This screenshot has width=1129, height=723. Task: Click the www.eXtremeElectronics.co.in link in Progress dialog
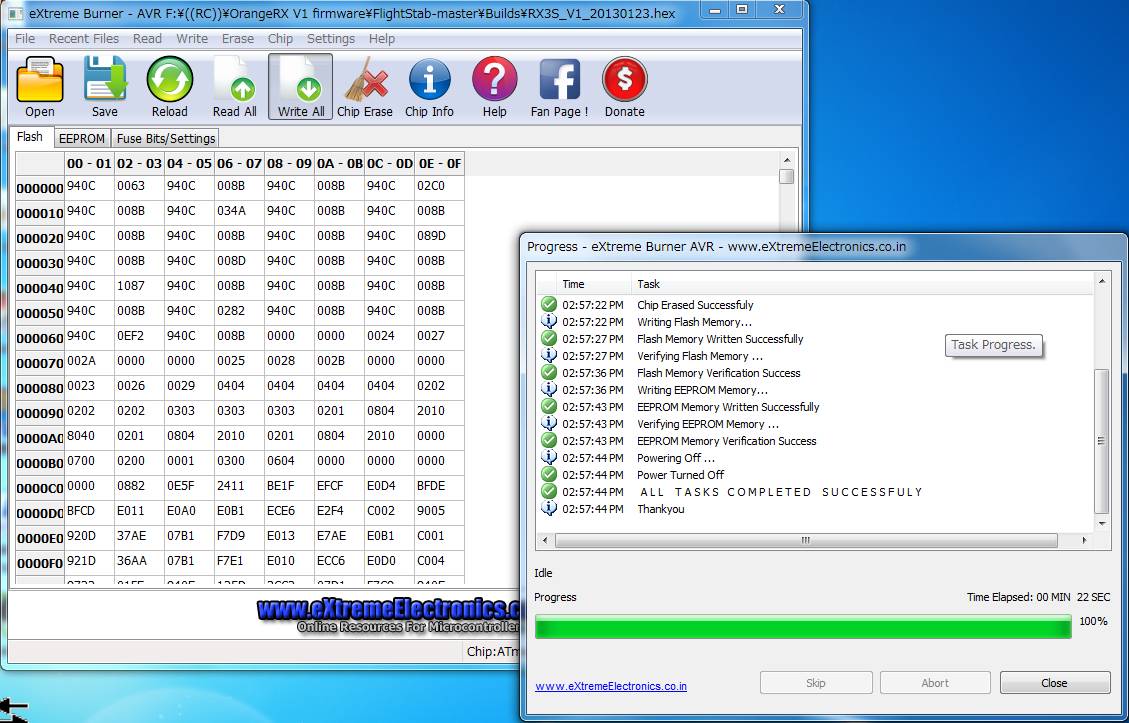[611, 686]
